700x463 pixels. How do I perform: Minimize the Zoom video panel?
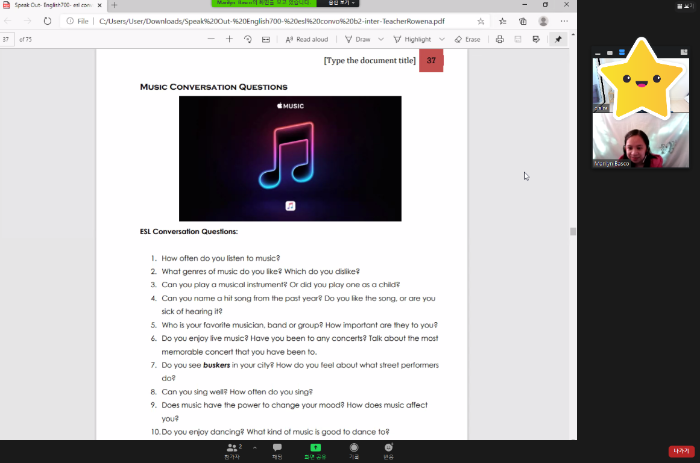pyautogui.click(x=598, y=53)
